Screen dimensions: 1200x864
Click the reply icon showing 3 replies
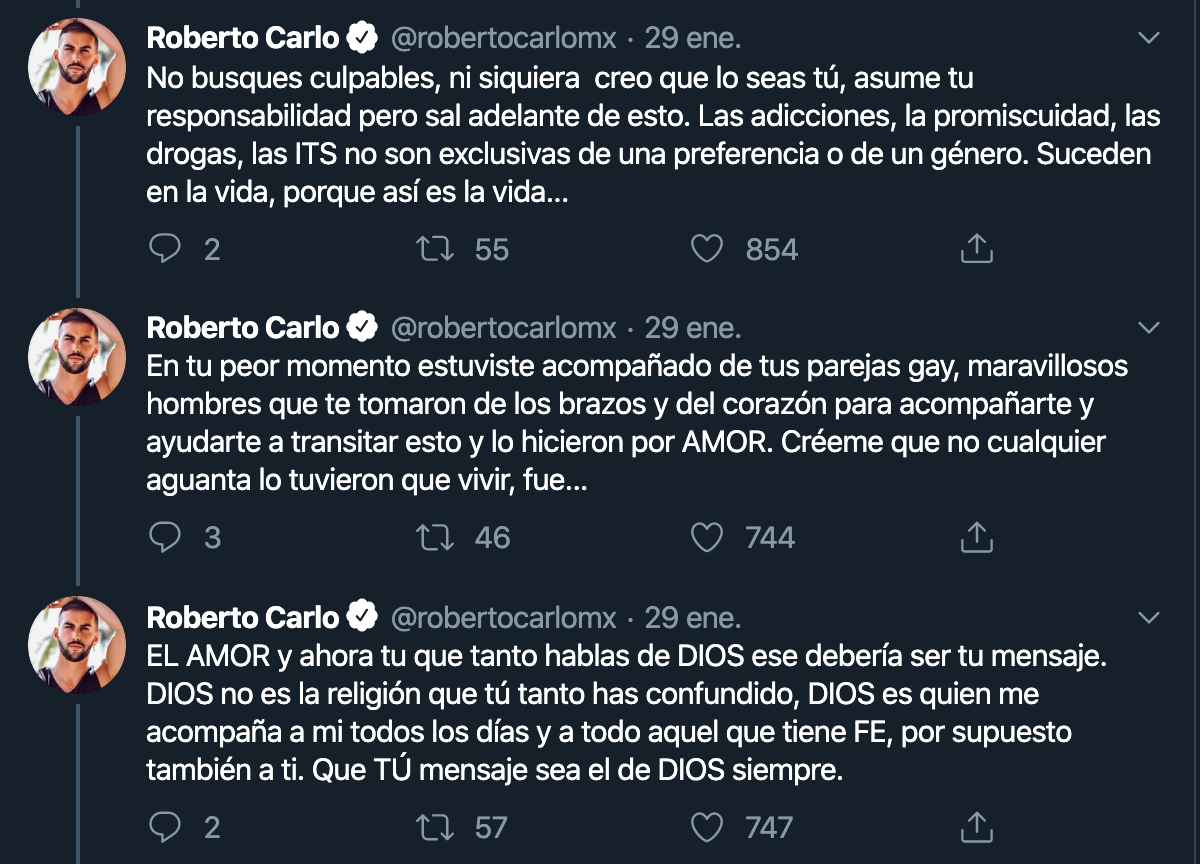click(166, 538)
